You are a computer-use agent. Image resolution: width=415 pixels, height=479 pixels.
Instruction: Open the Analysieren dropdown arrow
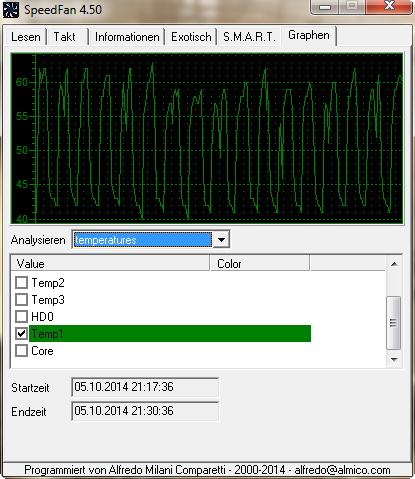[221, 240]
